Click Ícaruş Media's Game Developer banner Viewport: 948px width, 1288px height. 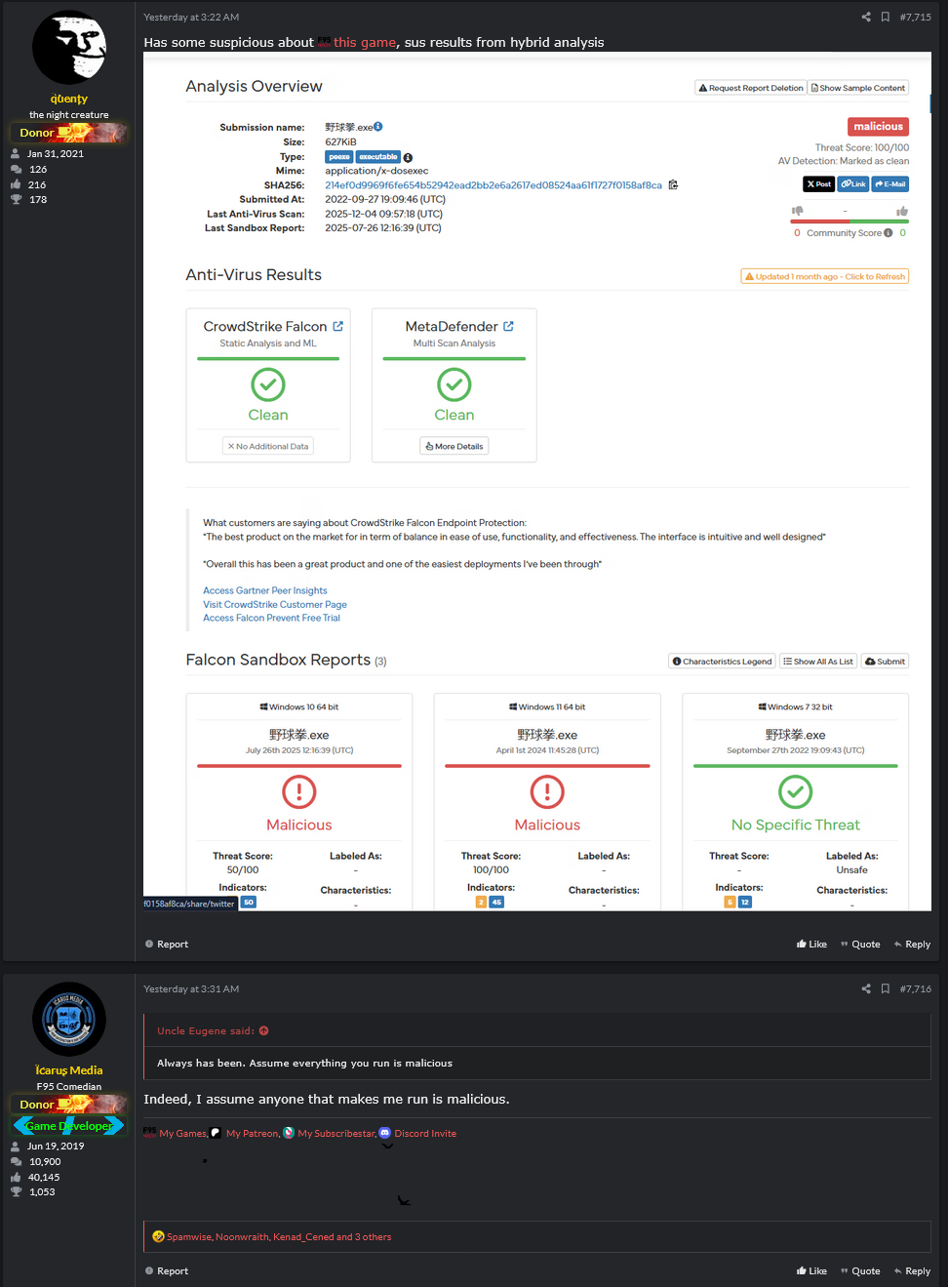tap(69, 1125)
